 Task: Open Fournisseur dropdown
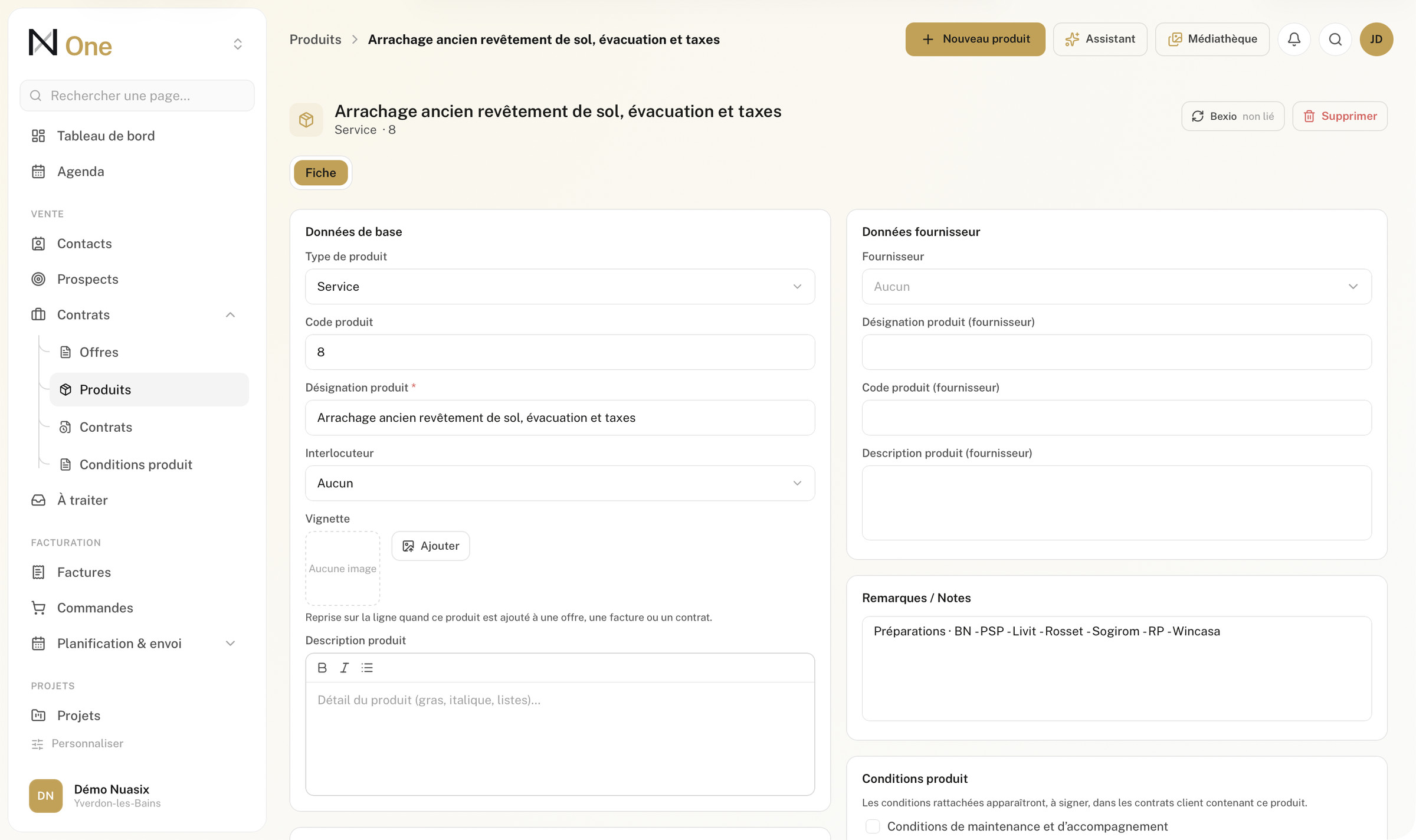tap(1116, 287)
